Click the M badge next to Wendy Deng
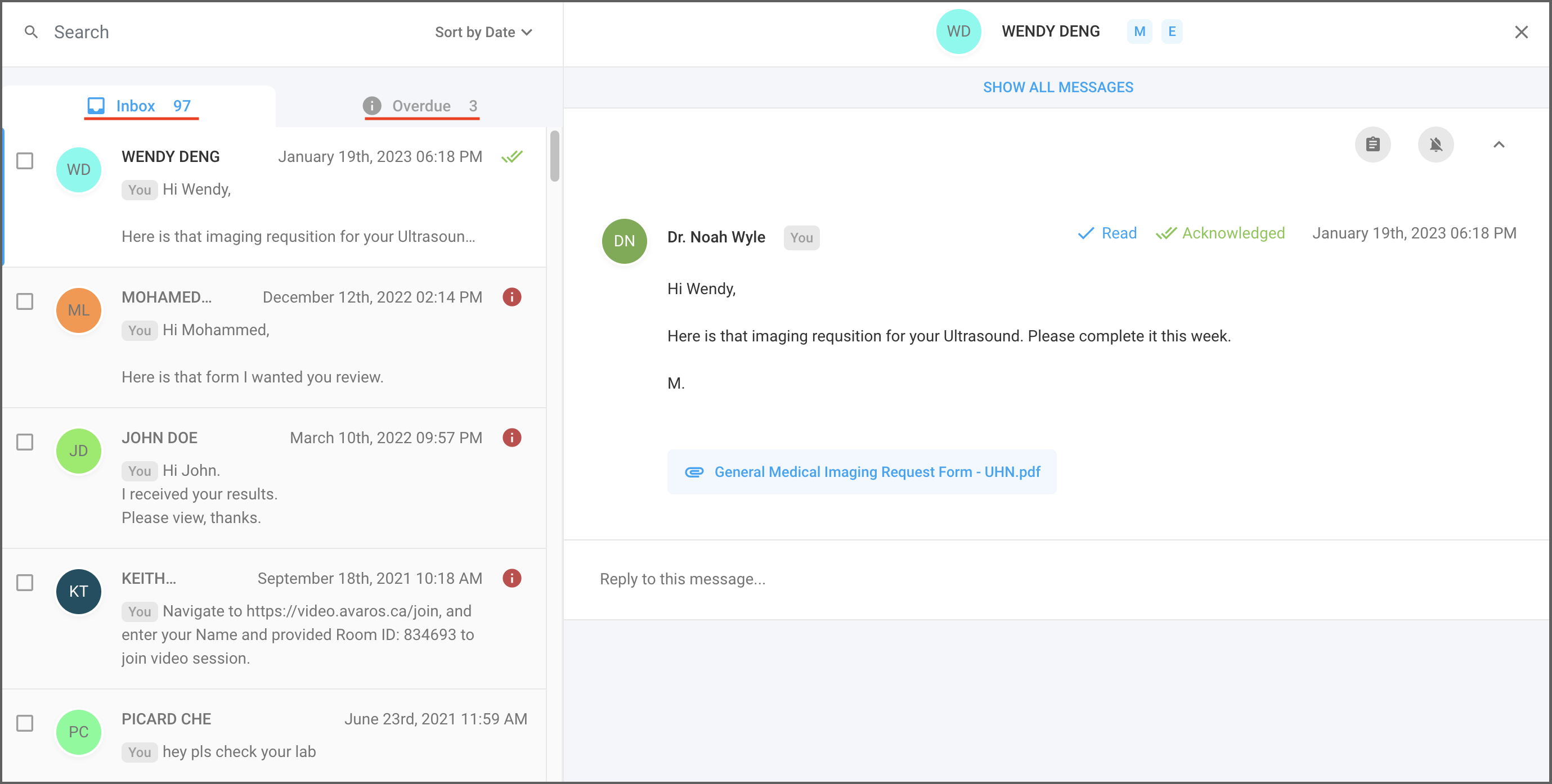The height and width of the screenshot is (784, 1552). 1140,31
